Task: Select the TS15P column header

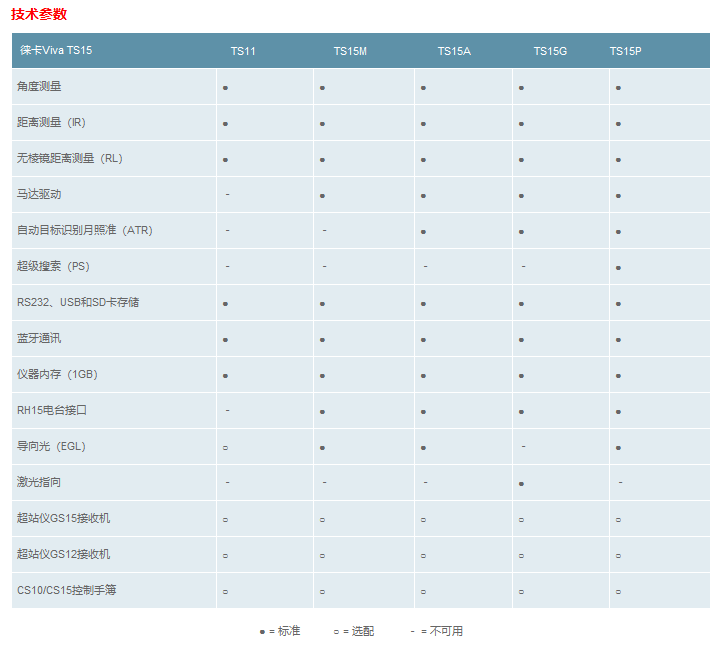Action: (625, 51)
